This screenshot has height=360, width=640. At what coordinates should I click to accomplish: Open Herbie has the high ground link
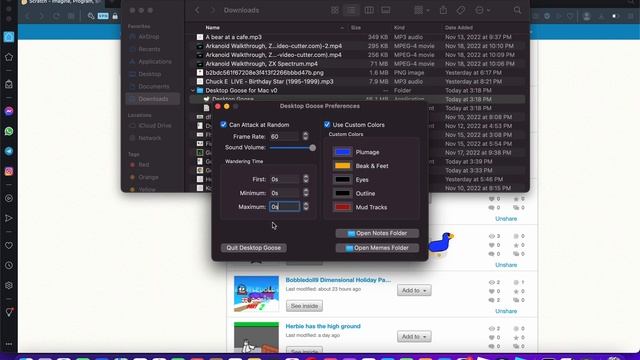(323, 326)
